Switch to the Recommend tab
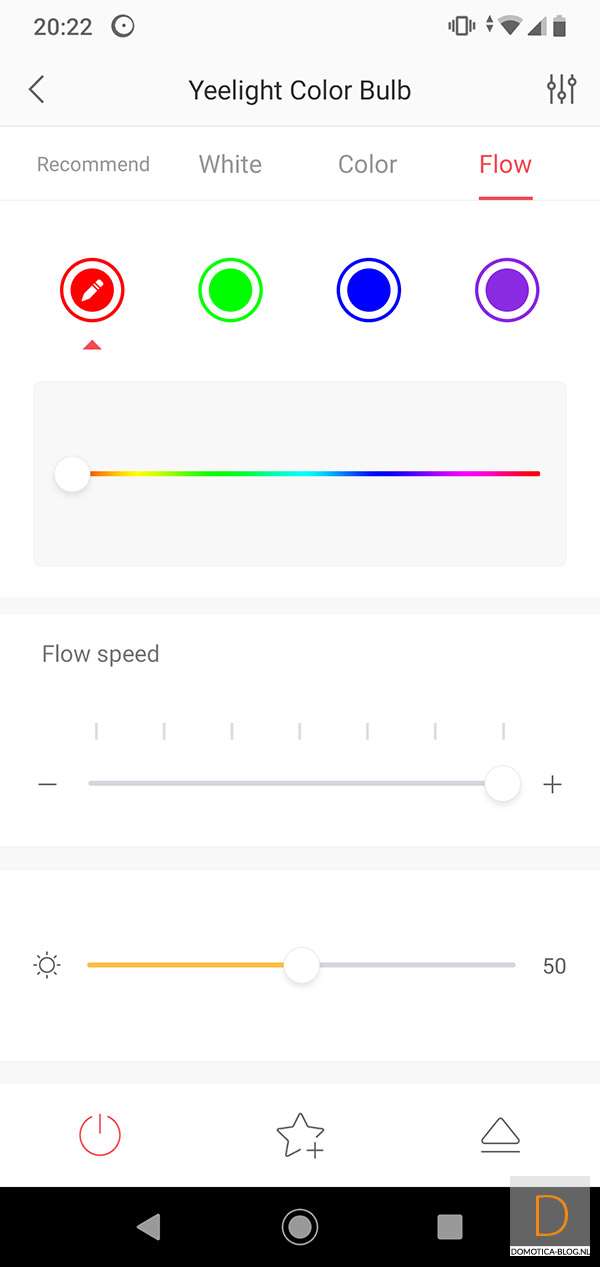The width and height of the screenshot is (600, 1267). tap(93, 164)
